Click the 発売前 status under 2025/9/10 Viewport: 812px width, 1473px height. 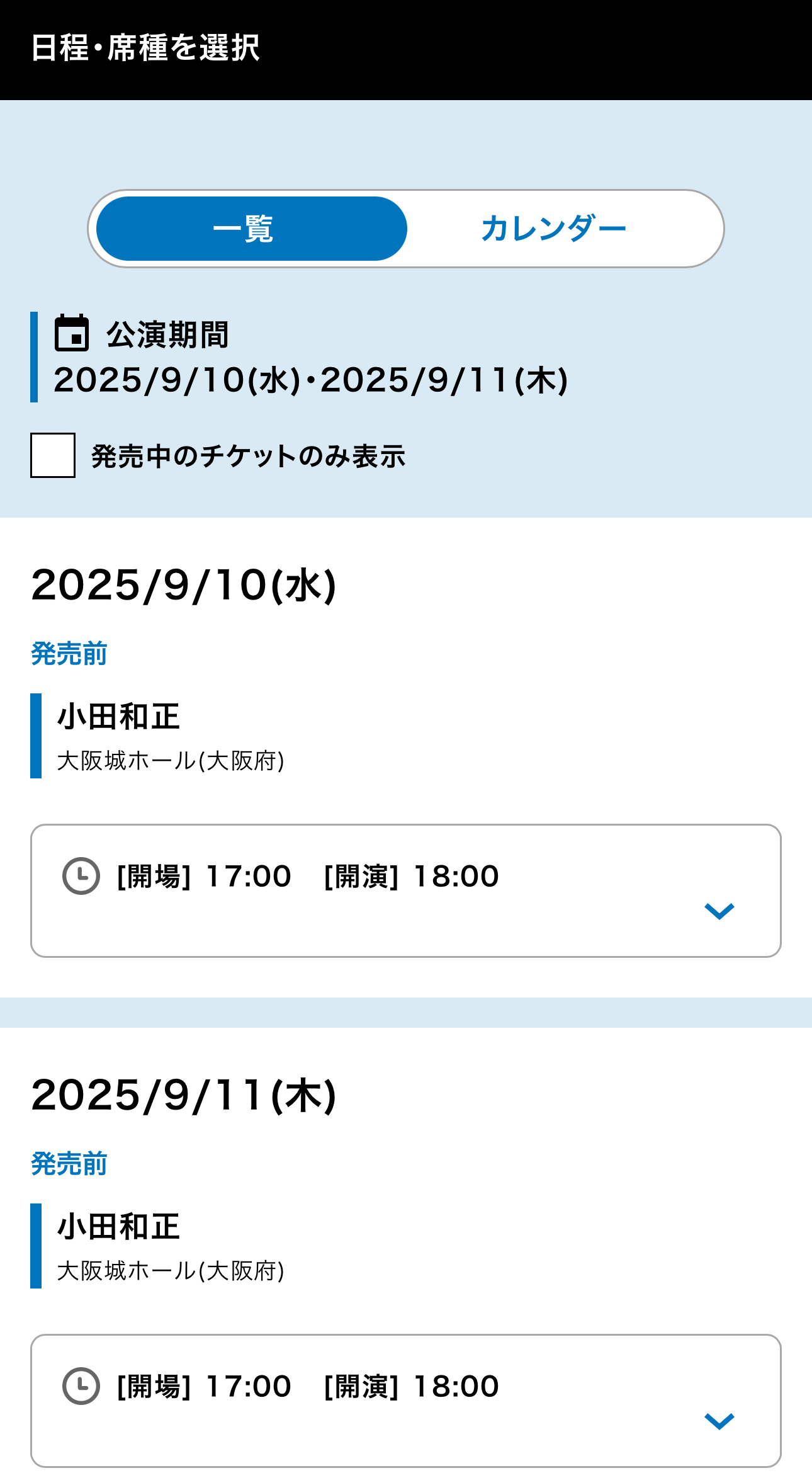pyautogui.click(x=69, y=654)
